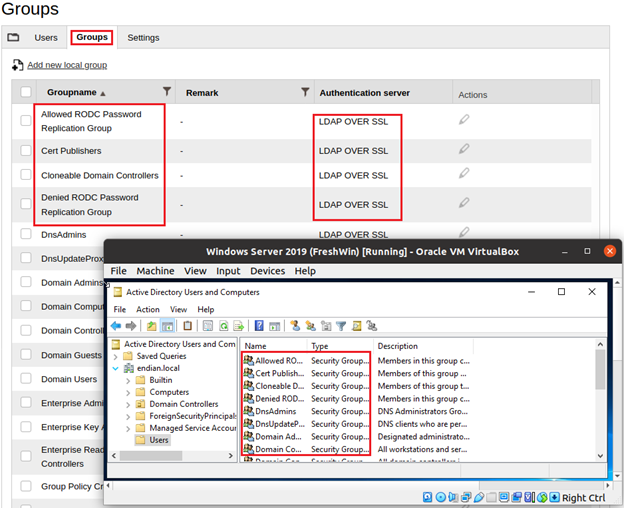624x508 pixels.
Task: Click the network adapters icon in VirtualBox status bar
Action: tap(466, 497)
